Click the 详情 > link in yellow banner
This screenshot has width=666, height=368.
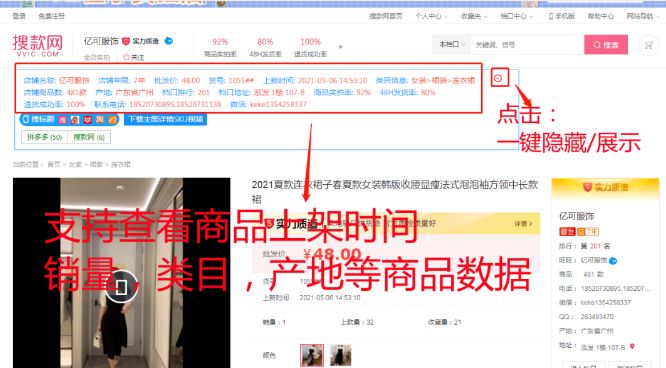[x=523, y=224]
